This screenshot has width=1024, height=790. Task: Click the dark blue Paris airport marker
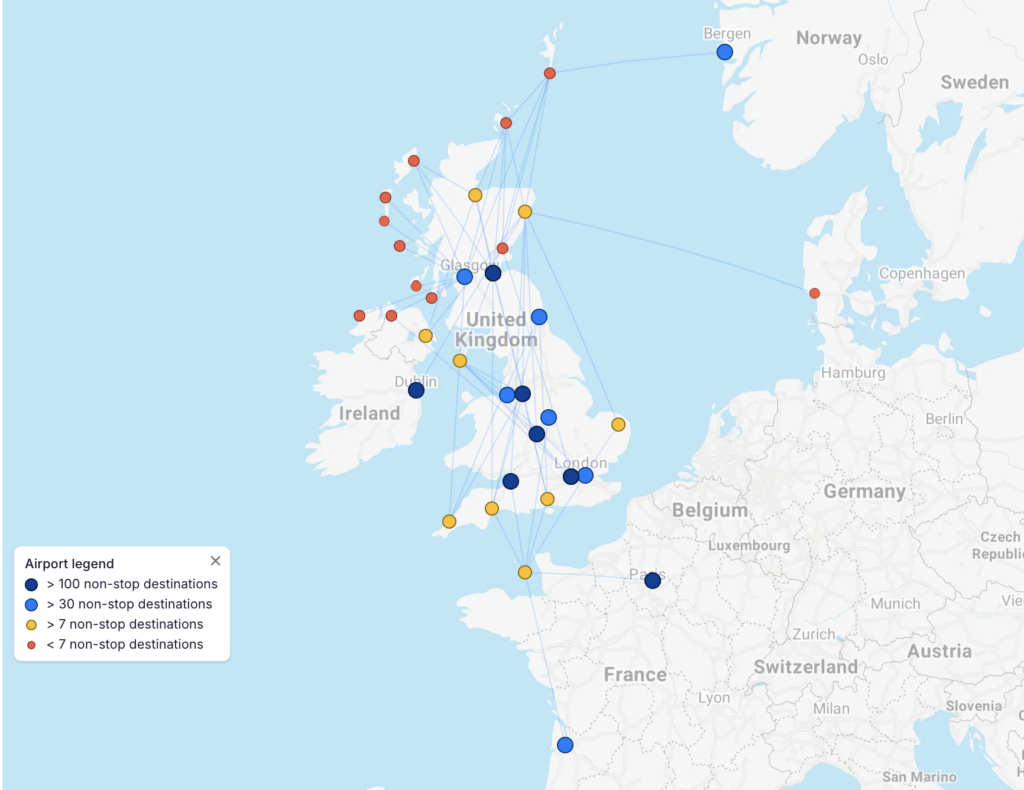point(652,580)
